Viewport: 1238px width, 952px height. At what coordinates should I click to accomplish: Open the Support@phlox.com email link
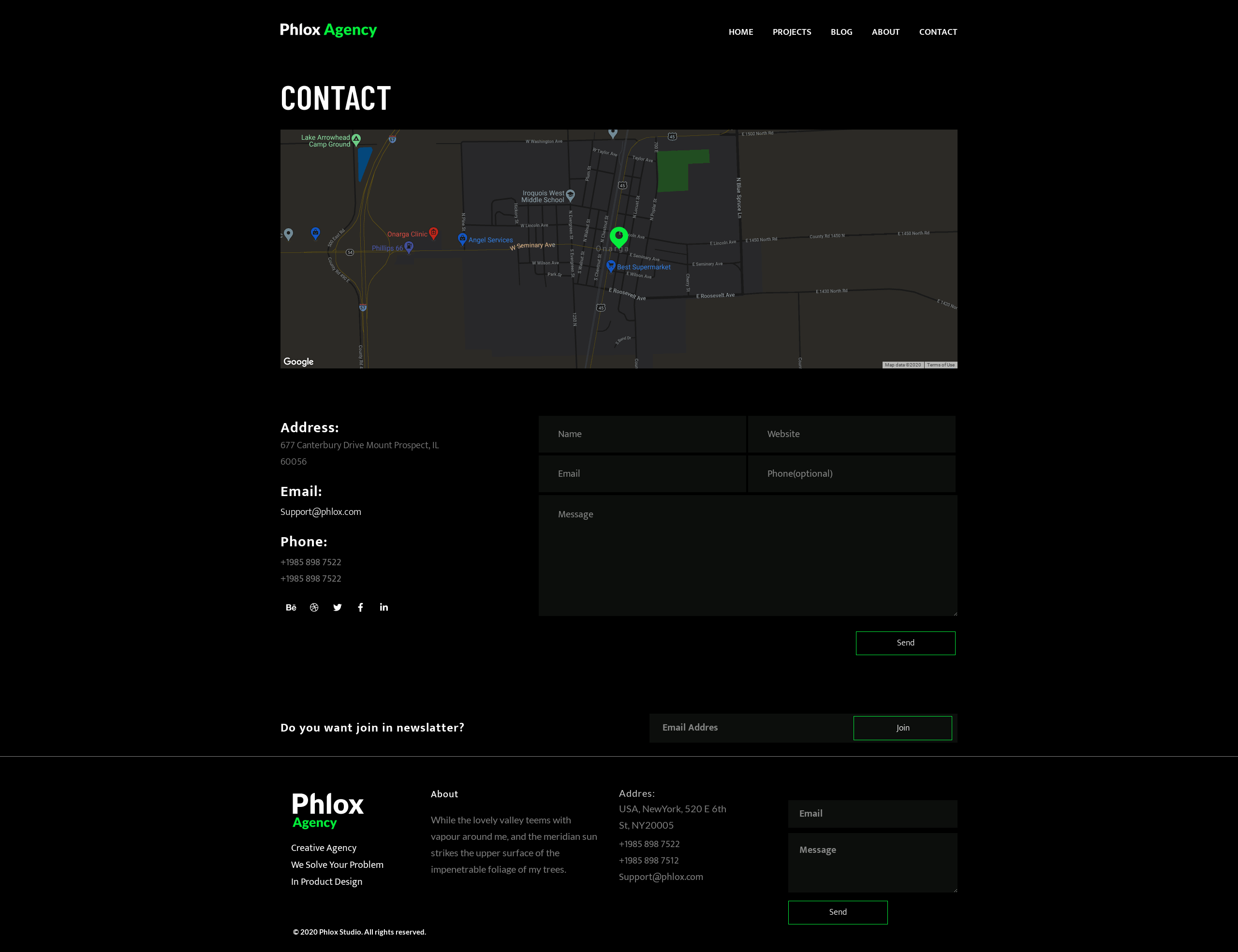tap(320, 512)
